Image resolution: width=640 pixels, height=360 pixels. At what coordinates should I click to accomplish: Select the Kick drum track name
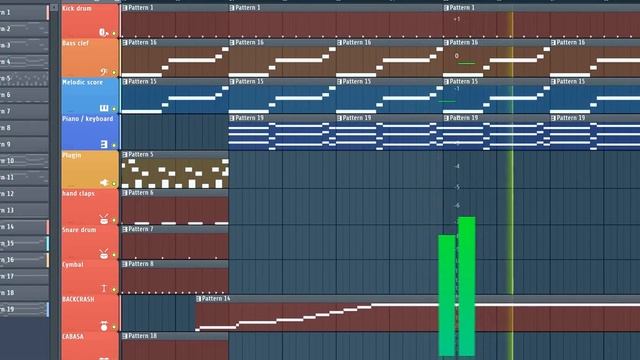point(77,8)
